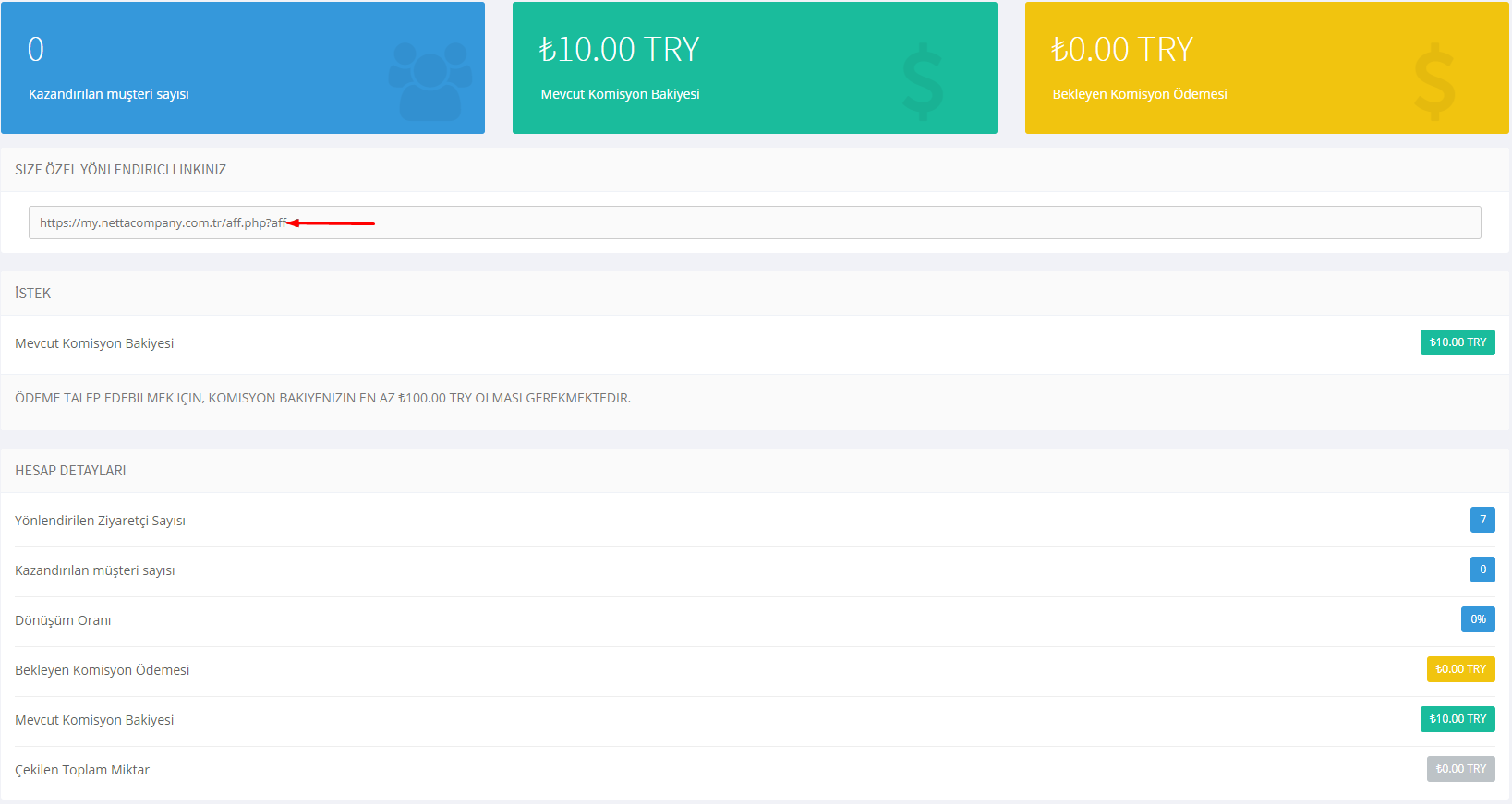Screen dimensions: 1512x804
Task: Click the dollar icon in green card
Action: point(922,83)
